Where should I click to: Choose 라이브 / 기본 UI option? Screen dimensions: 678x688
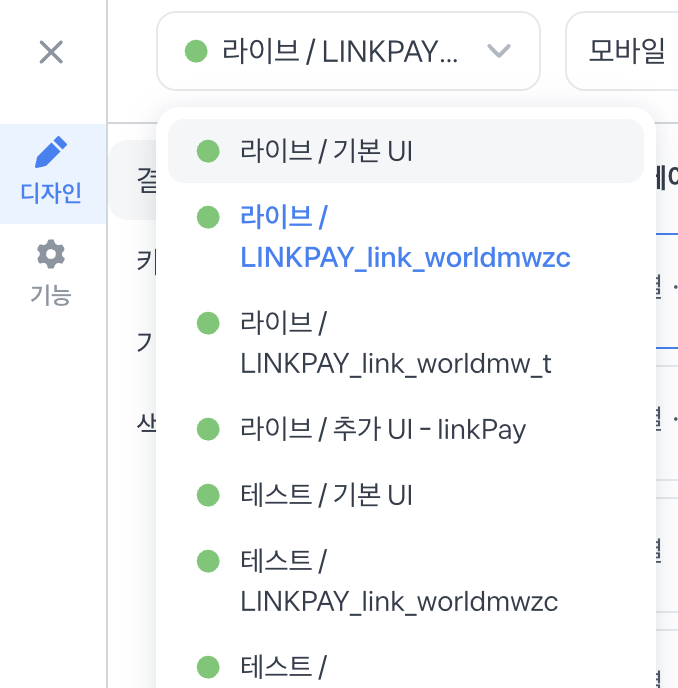pyautogui.click(x=405, y=151)
